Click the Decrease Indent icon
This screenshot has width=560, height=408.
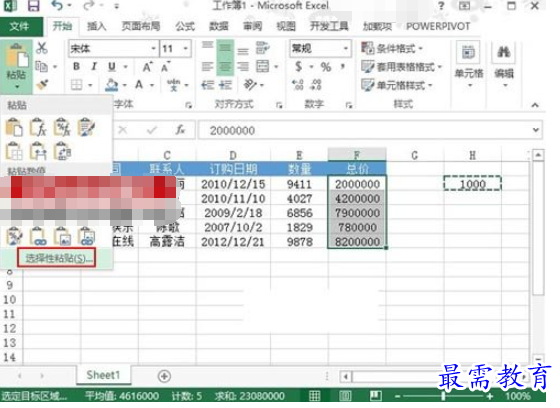pyautogui.click(x=208, y=85)
